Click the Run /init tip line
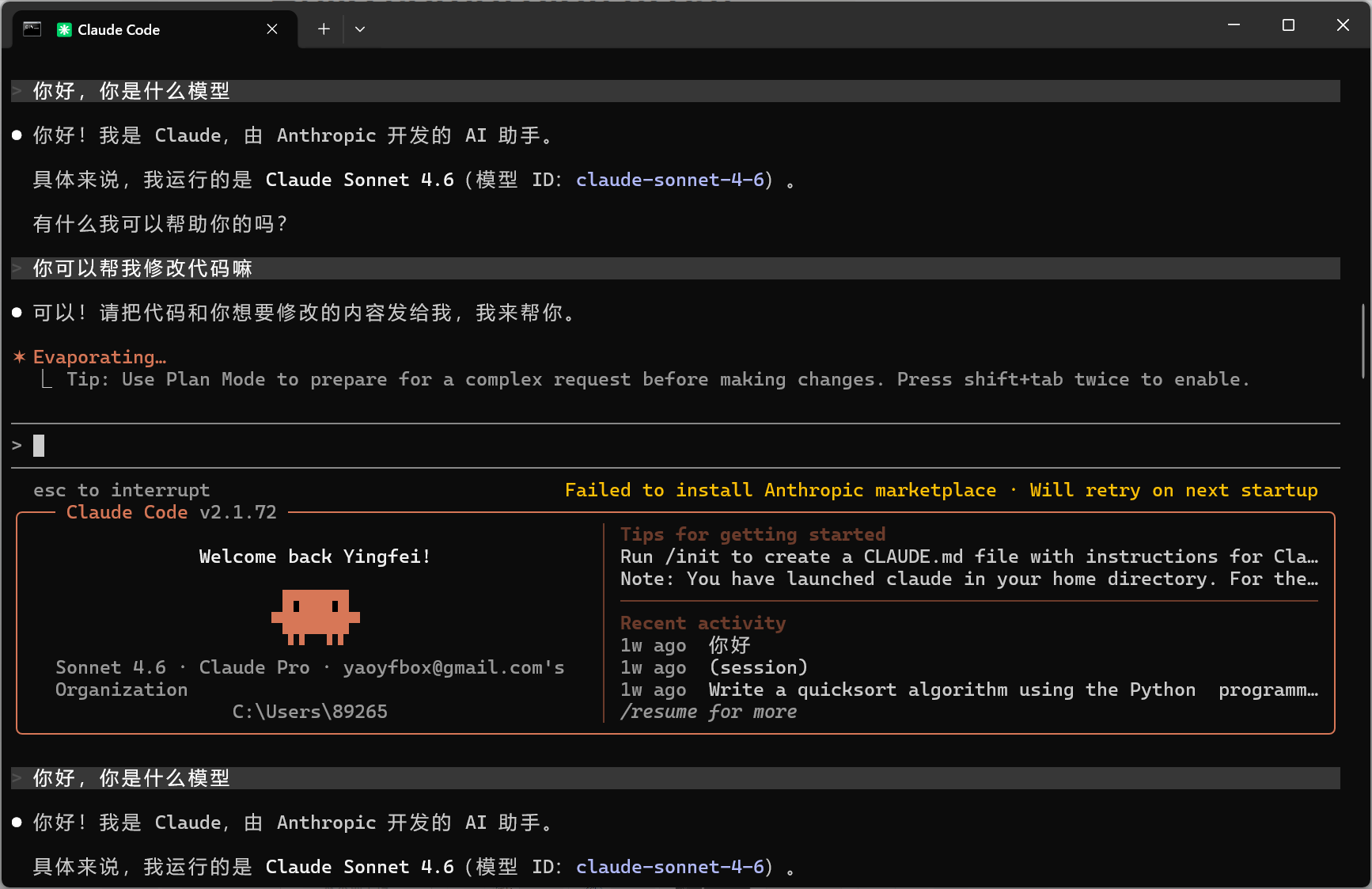Image resolution: width=1372 pixels, height=889 pixels. click(969, 557)
